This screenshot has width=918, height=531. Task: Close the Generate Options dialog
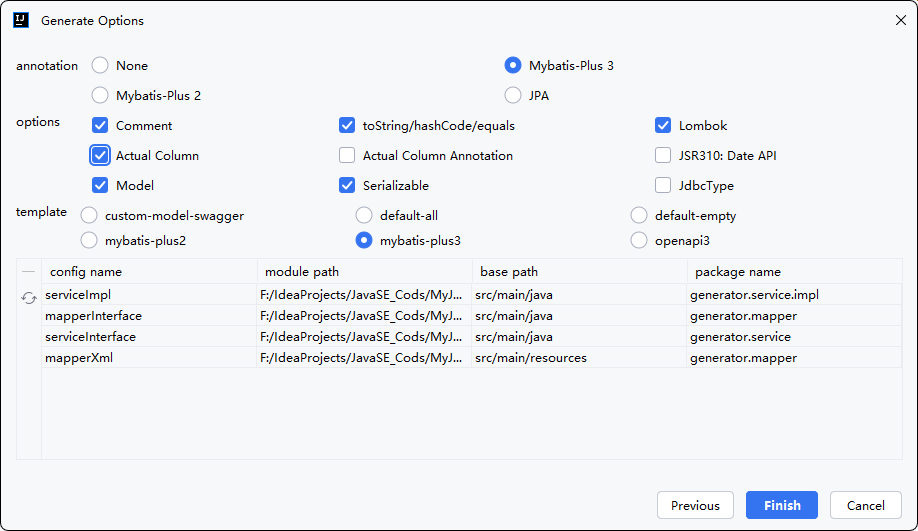pos(898,20)
